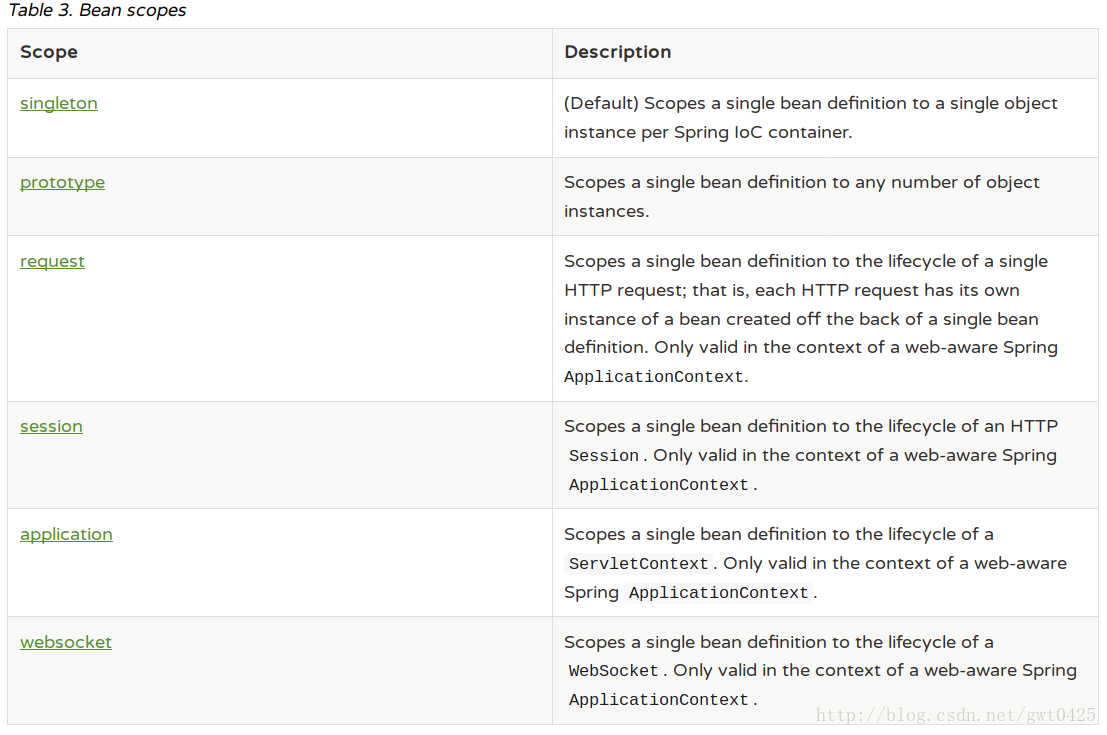Click the Table 3 Bean scopes caption
Viewport: 1107px width, 735px height.
[97, 10]
